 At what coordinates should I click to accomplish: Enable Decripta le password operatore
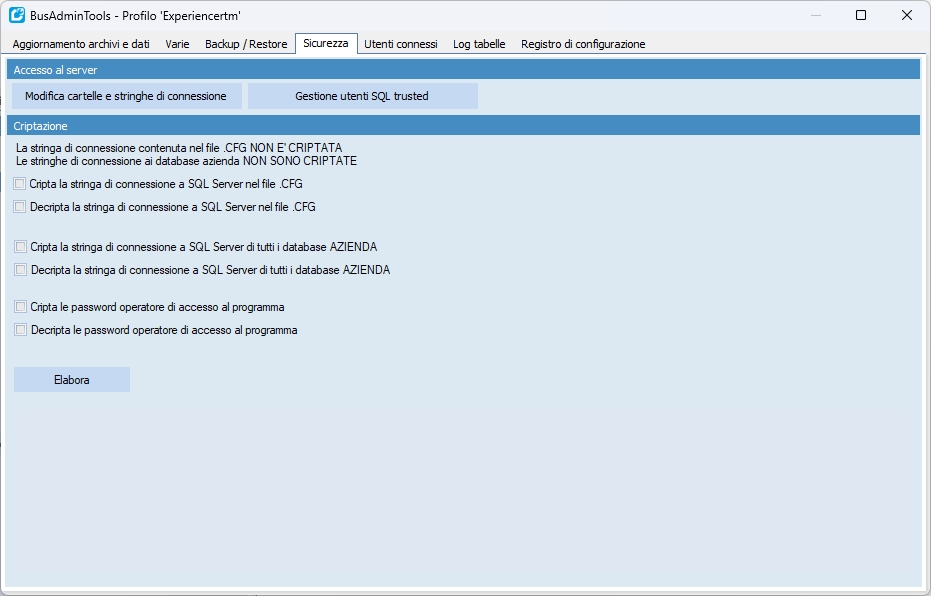coord(20,329)
